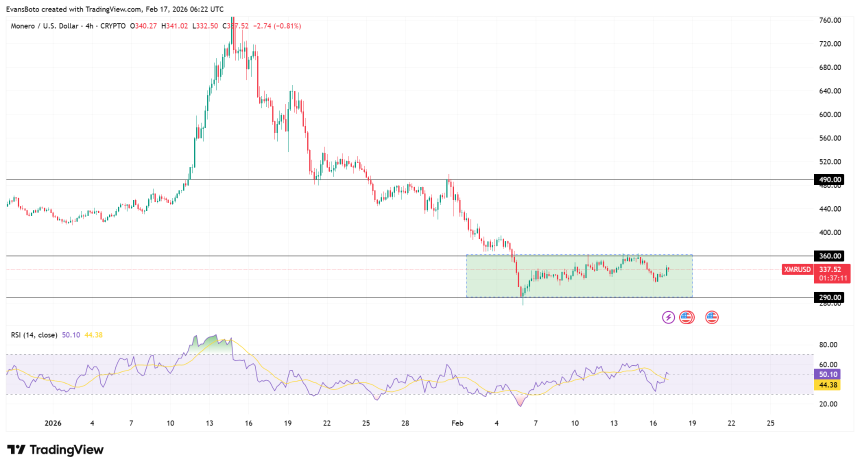860x468 pixels.
Task: Click the stacked US flag event icon
Action: pos(686,317)
